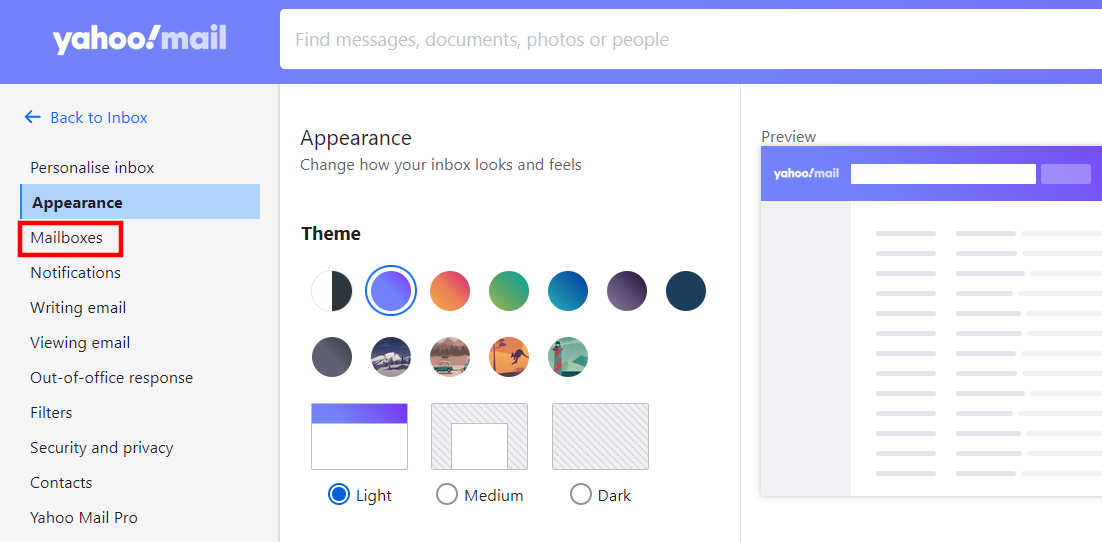Click the Back to Inbox arrow icon
Viewport: 1102px width, 542px height.
(x=32, y=117)
